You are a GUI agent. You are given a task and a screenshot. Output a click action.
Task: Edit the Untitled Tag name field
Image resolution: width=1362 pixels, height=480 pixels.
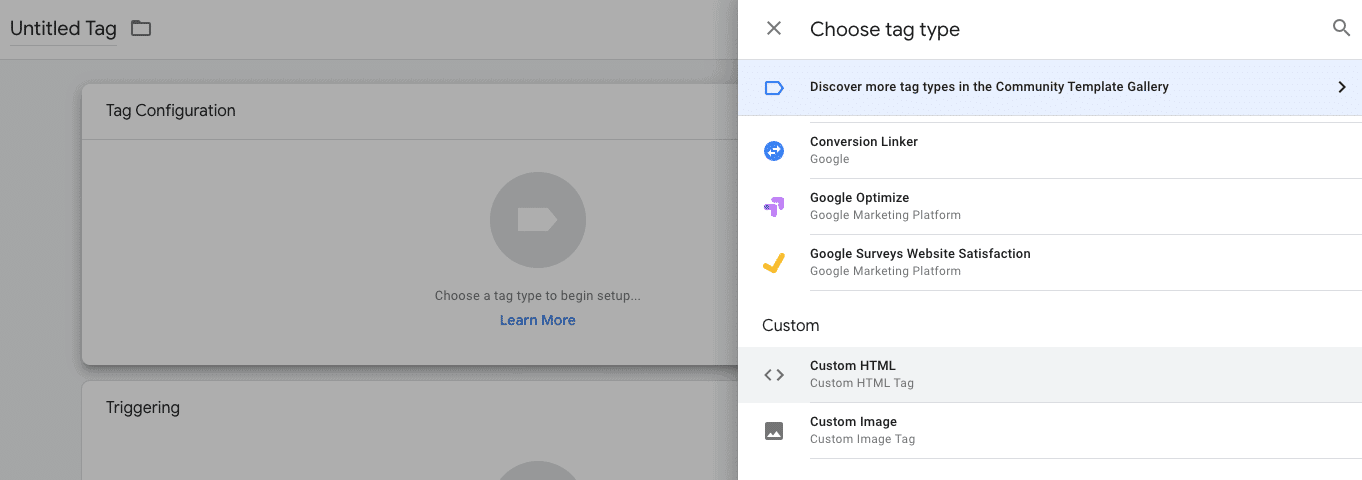(x=63, y=29)
